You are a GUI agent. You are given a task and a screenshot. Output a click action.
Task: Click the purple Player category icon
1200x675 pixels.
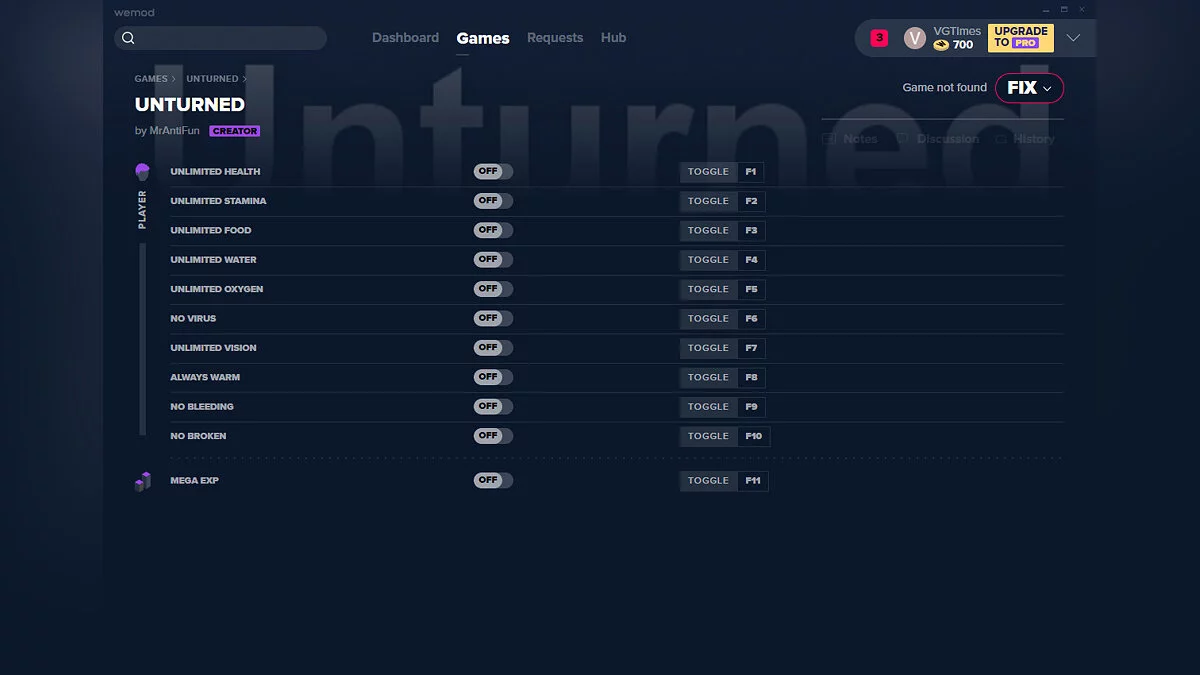point(142,172)
